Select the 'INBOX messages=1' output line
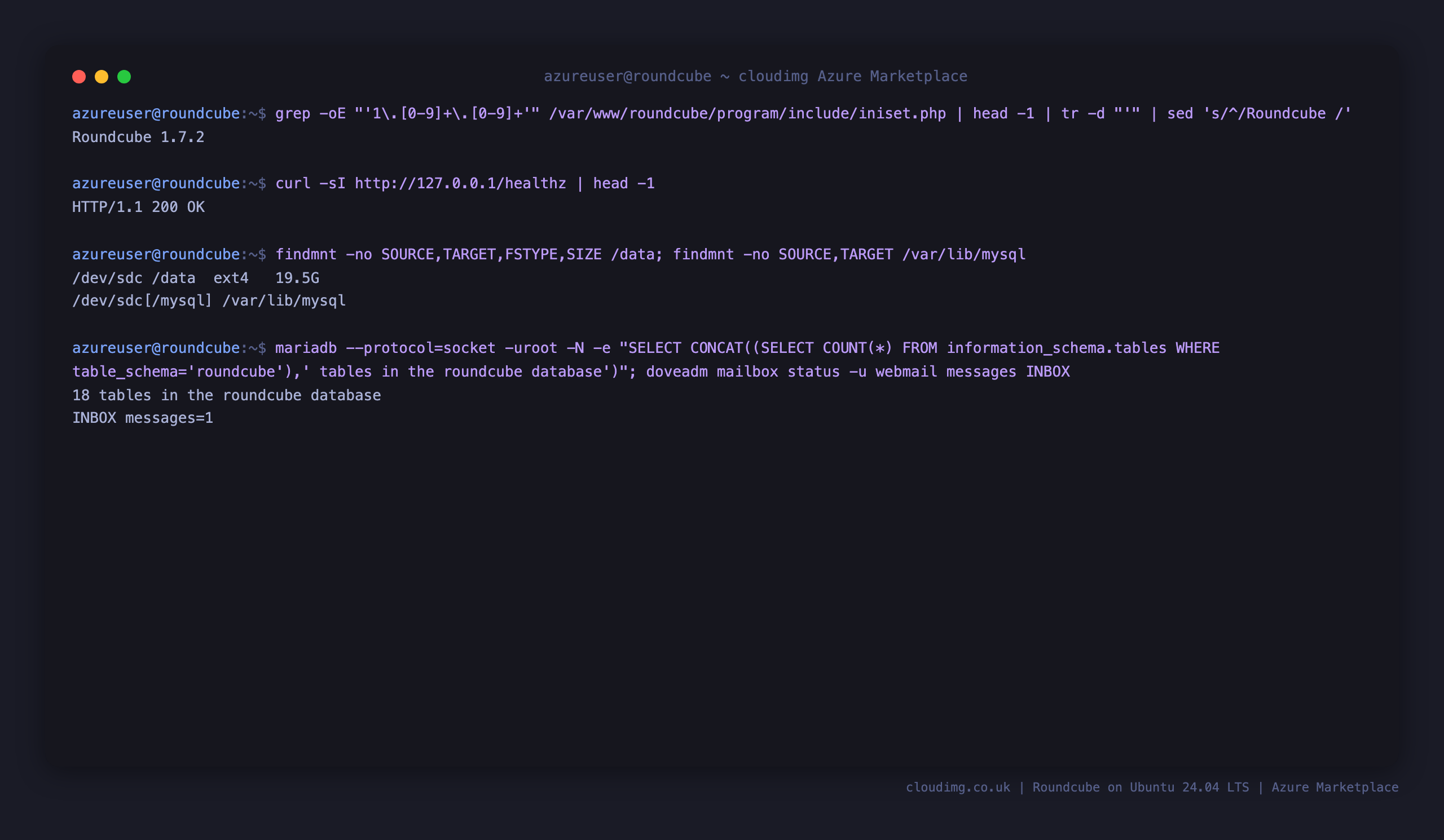The width and height of the screenshot is (1444, 840). (x=143, y=418)
